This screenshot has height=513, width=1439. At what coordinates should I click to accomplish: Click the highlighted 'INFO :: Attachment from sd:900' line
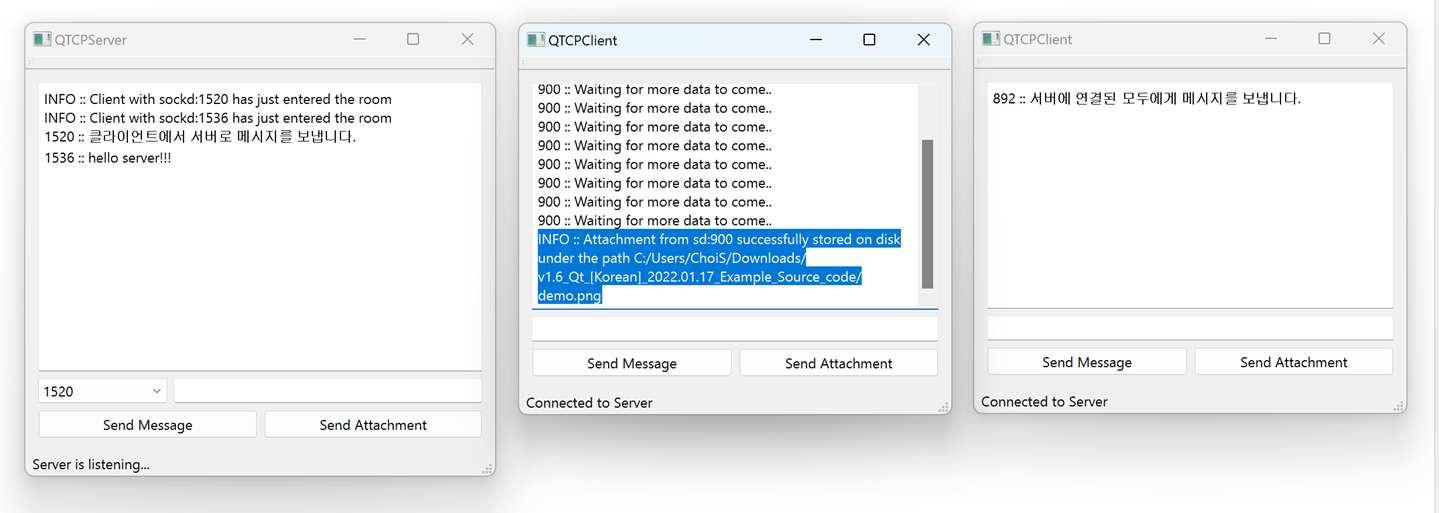(x=719, y=239)
